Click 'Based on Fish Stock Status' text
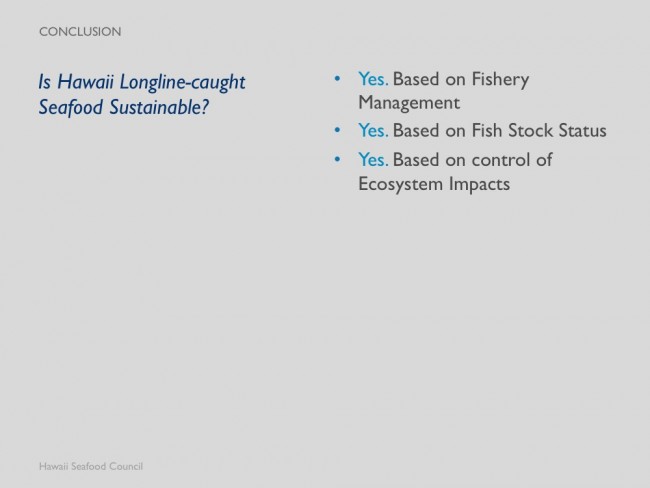Screen dimensions: 650x488 (500, 131)
